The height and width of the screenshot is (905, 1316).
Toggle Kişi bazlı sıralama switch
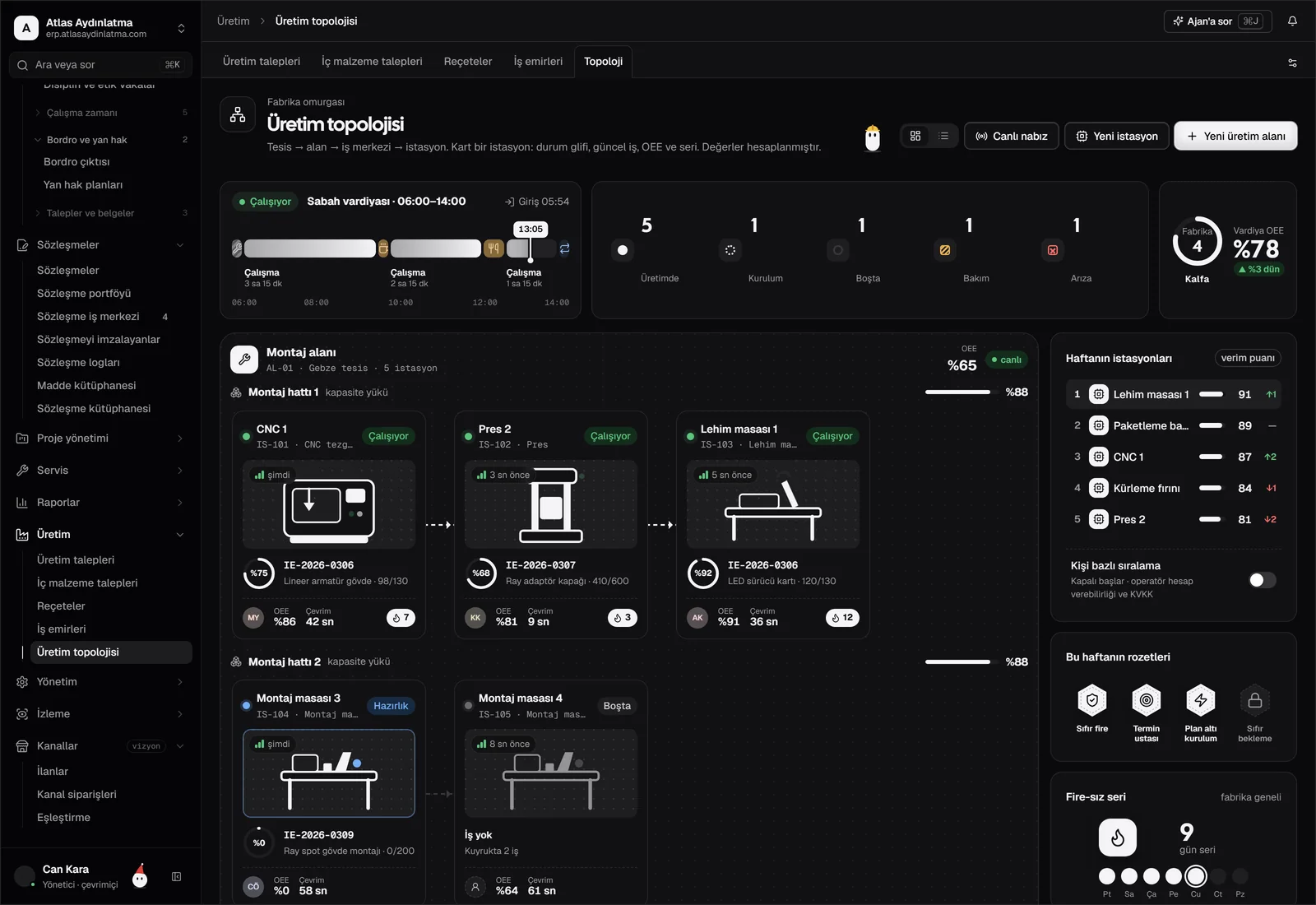1262,580
